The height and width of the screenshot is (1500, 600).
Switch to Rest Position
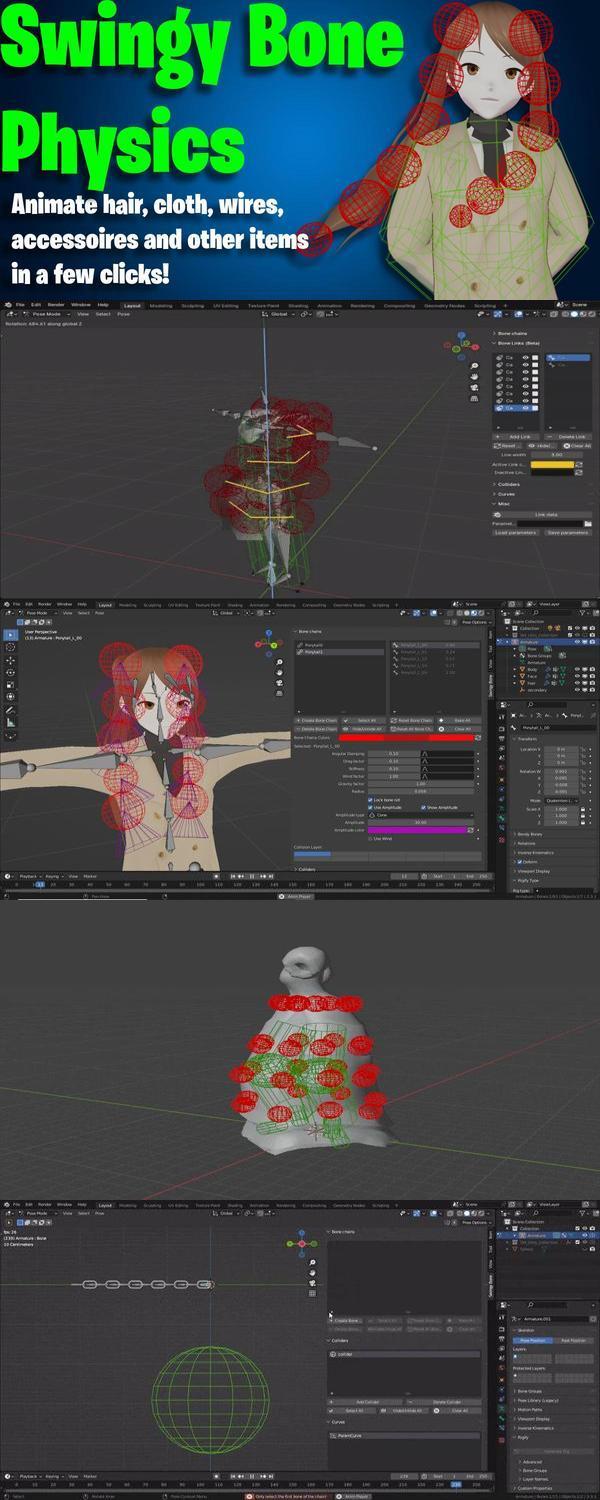573,1340
